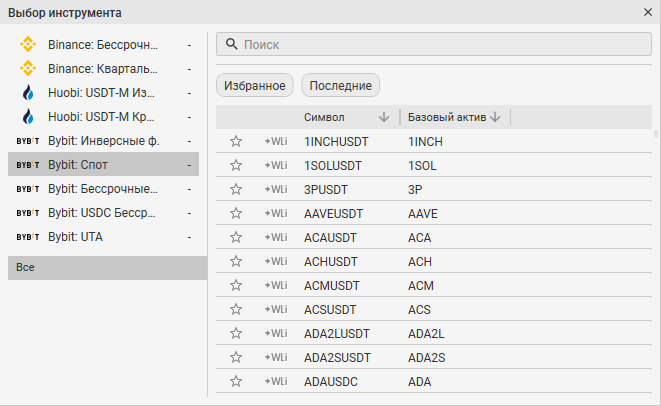Star ACMUSDT as favorite
This screenshot has width=661, height=406.
point(236,285)
